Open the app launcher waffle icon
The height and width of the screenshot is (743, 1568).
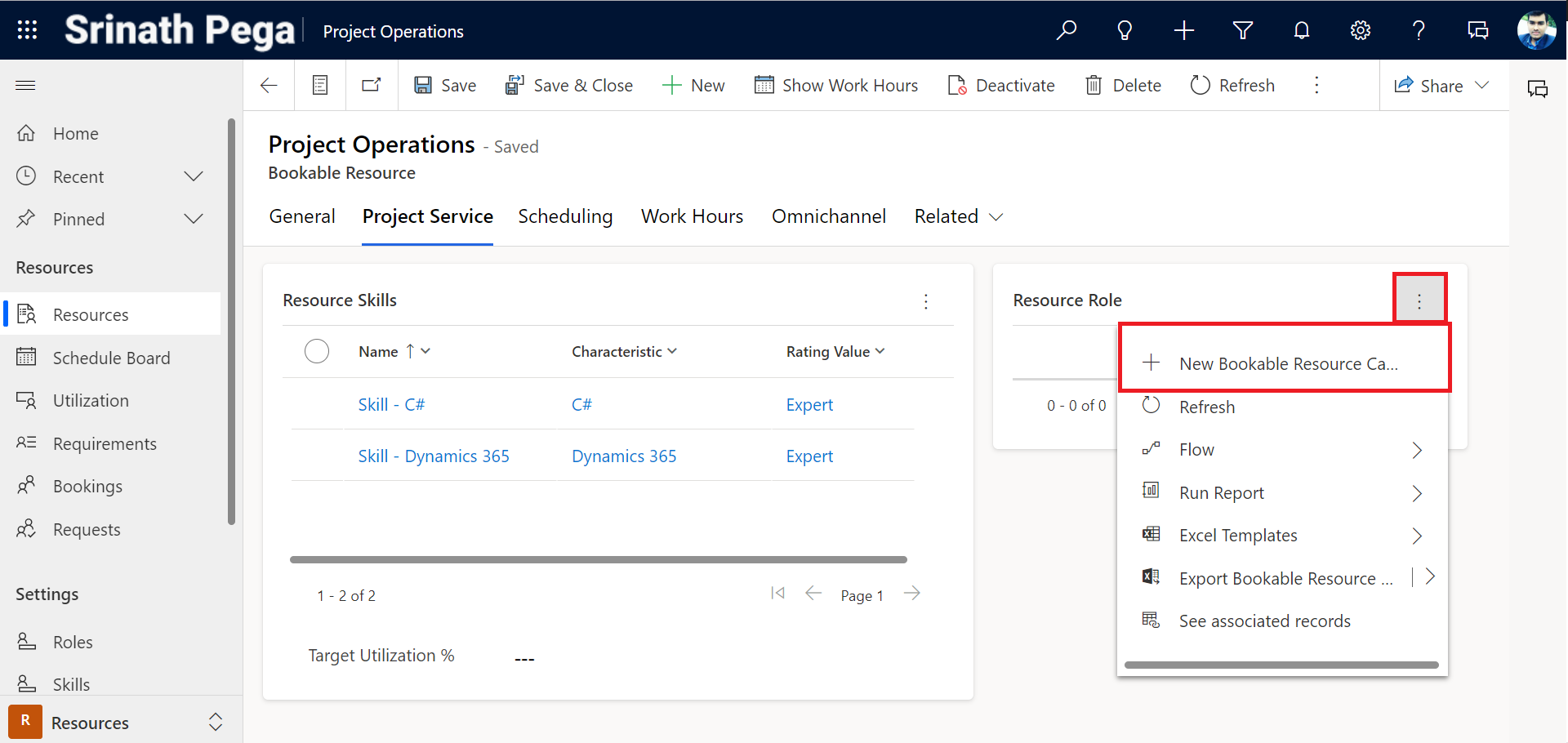[x=27, y=30]
